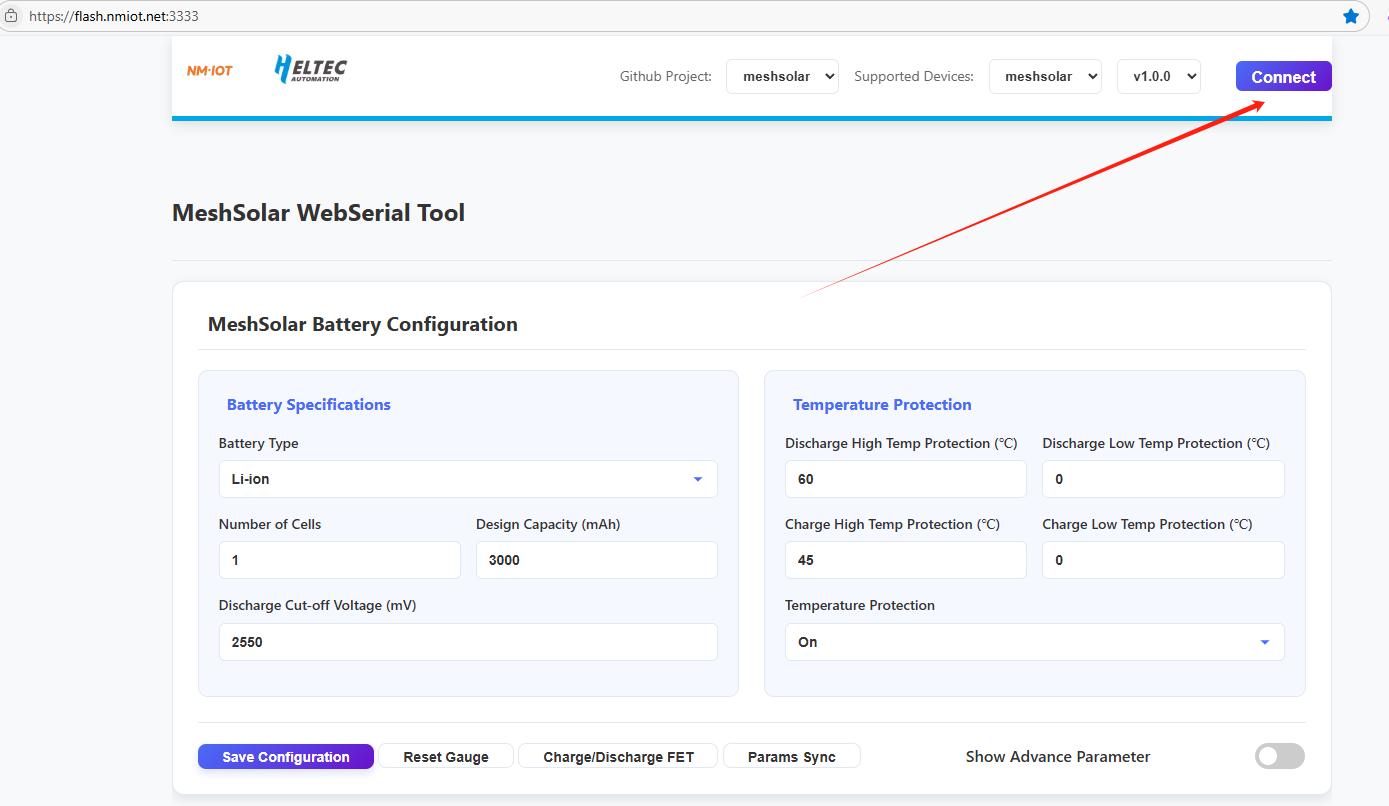Viewport: 1389px width, 806px height.
Task: Select the Discharge High Temp Protection field
Action: (x=905, y=479)
